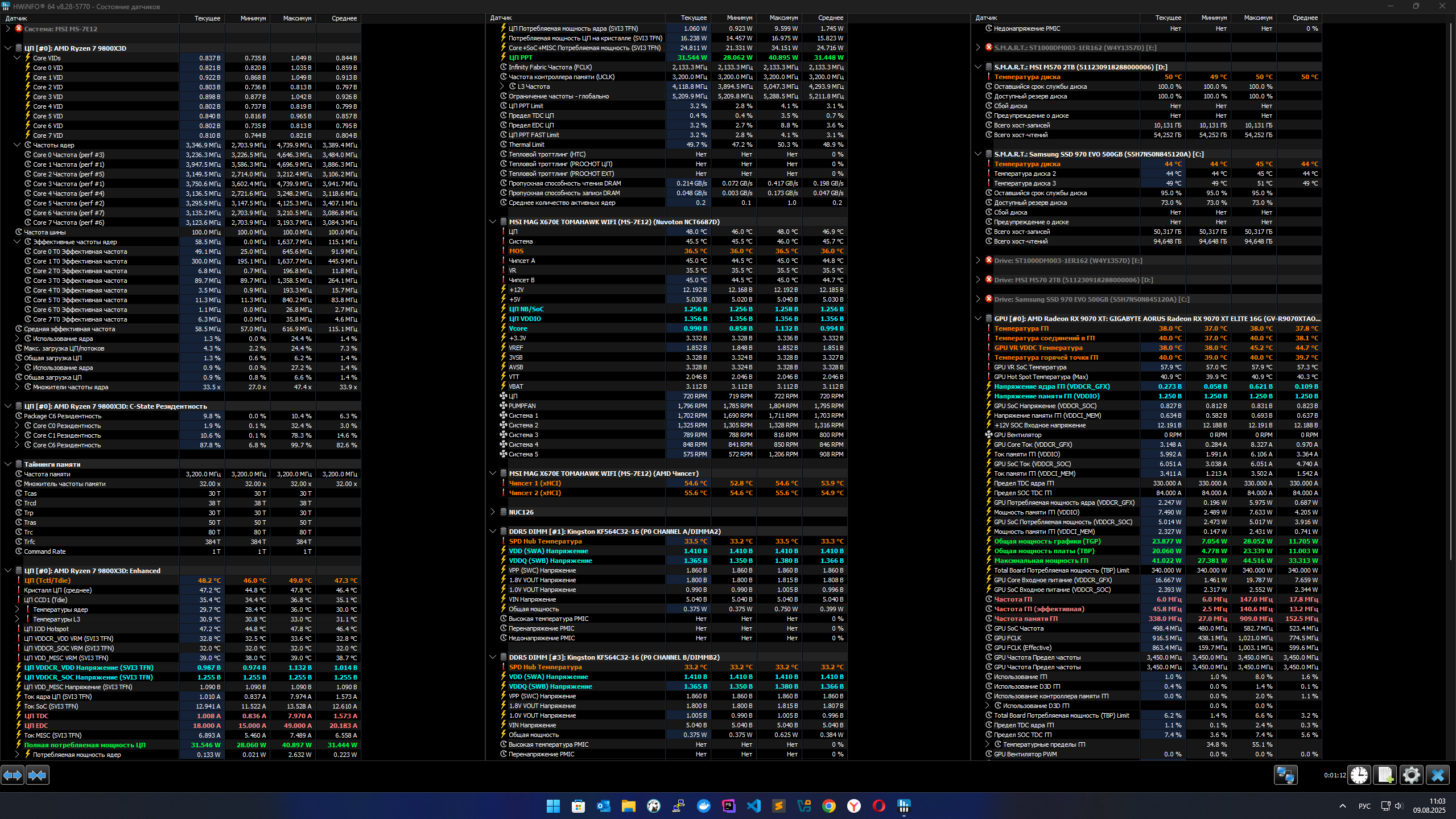
Task: Expand the disabled Система: MSI MS-7E12 group
Action: tap(8, 28)
